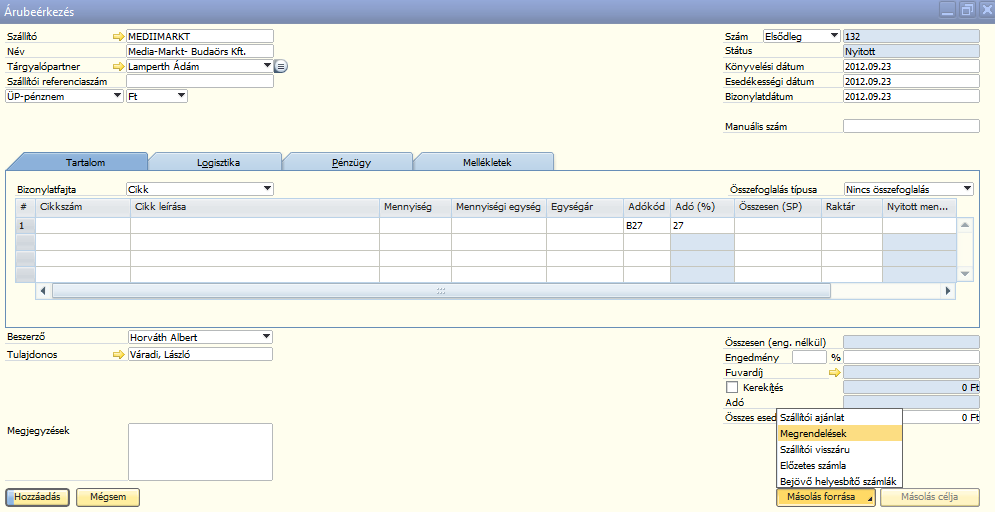Choose Bejövő helyesbítő számlák entry

point(839,481)
